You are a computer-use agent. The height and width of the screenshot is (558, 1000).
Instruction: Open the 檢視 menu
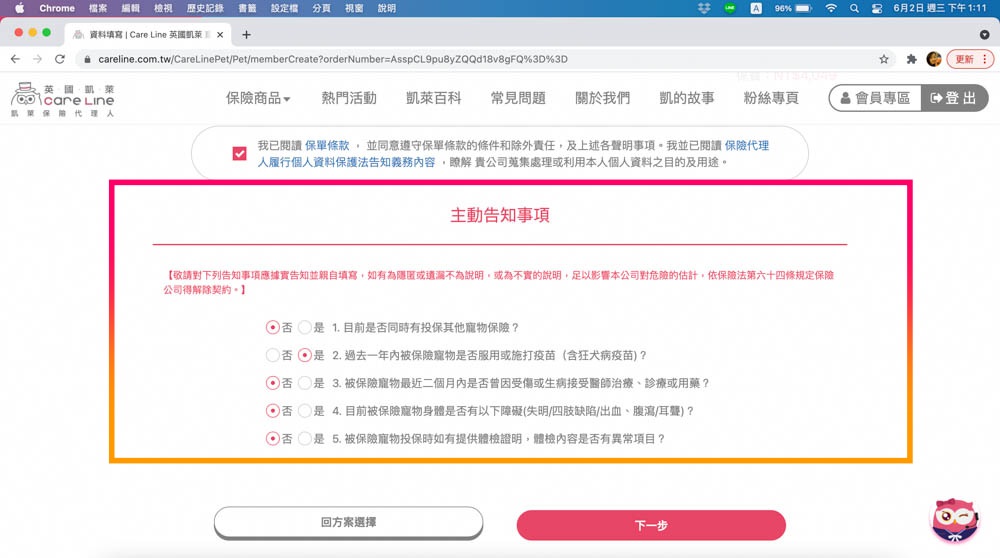click(x=163, y=8)
